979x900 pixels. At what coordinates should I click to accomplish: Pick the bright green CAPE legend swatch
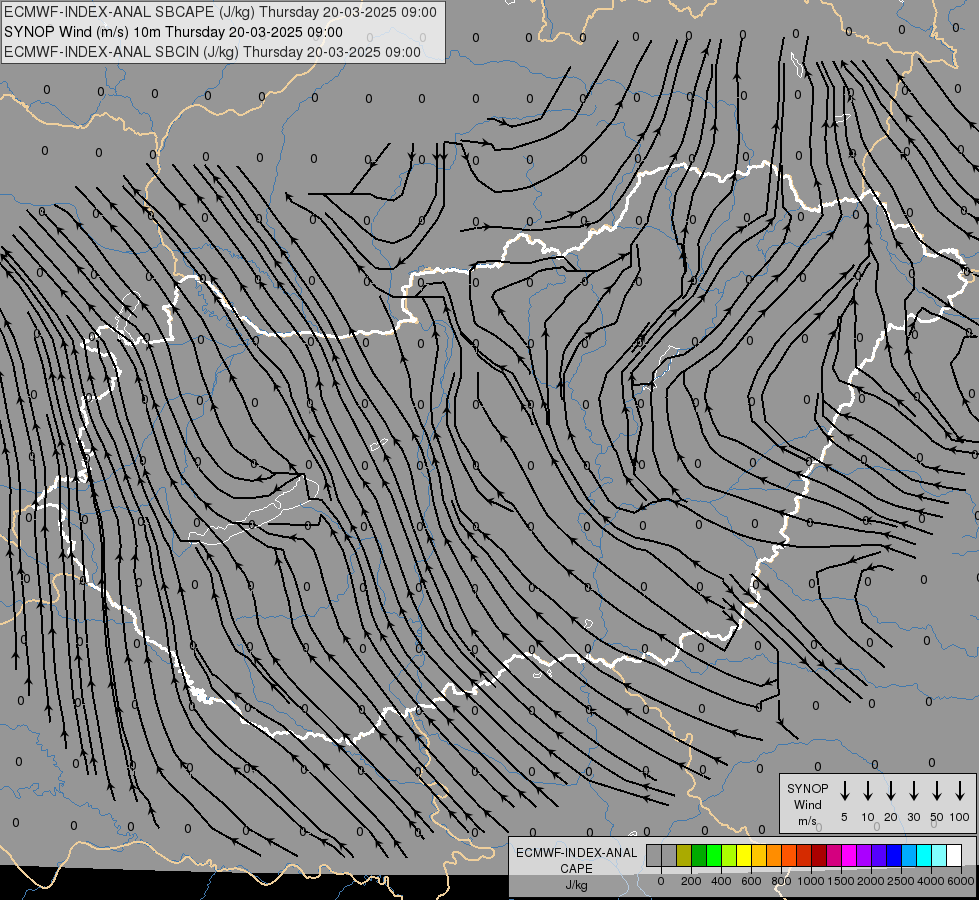(x=714, y=855)
